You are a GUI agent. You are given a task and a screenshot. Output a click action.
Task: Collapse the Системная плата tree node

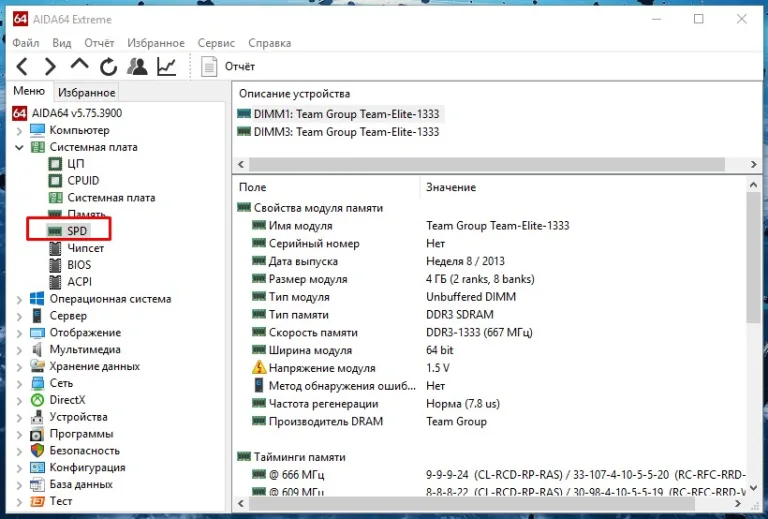click(x=19, y=147)
